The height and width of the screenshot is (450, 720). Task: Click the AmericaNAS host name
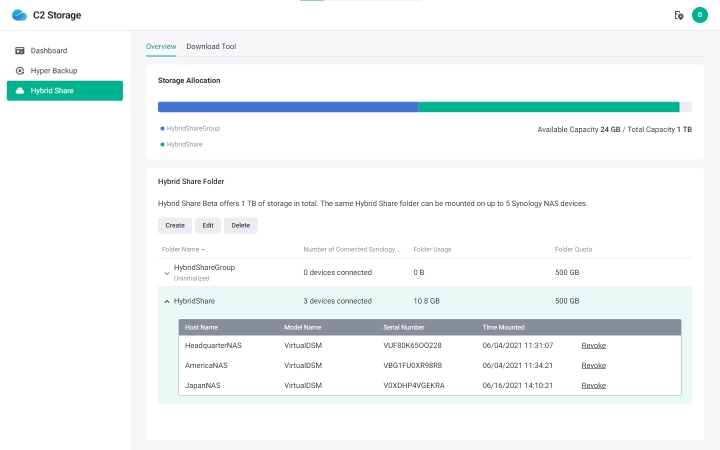(206, 366)
